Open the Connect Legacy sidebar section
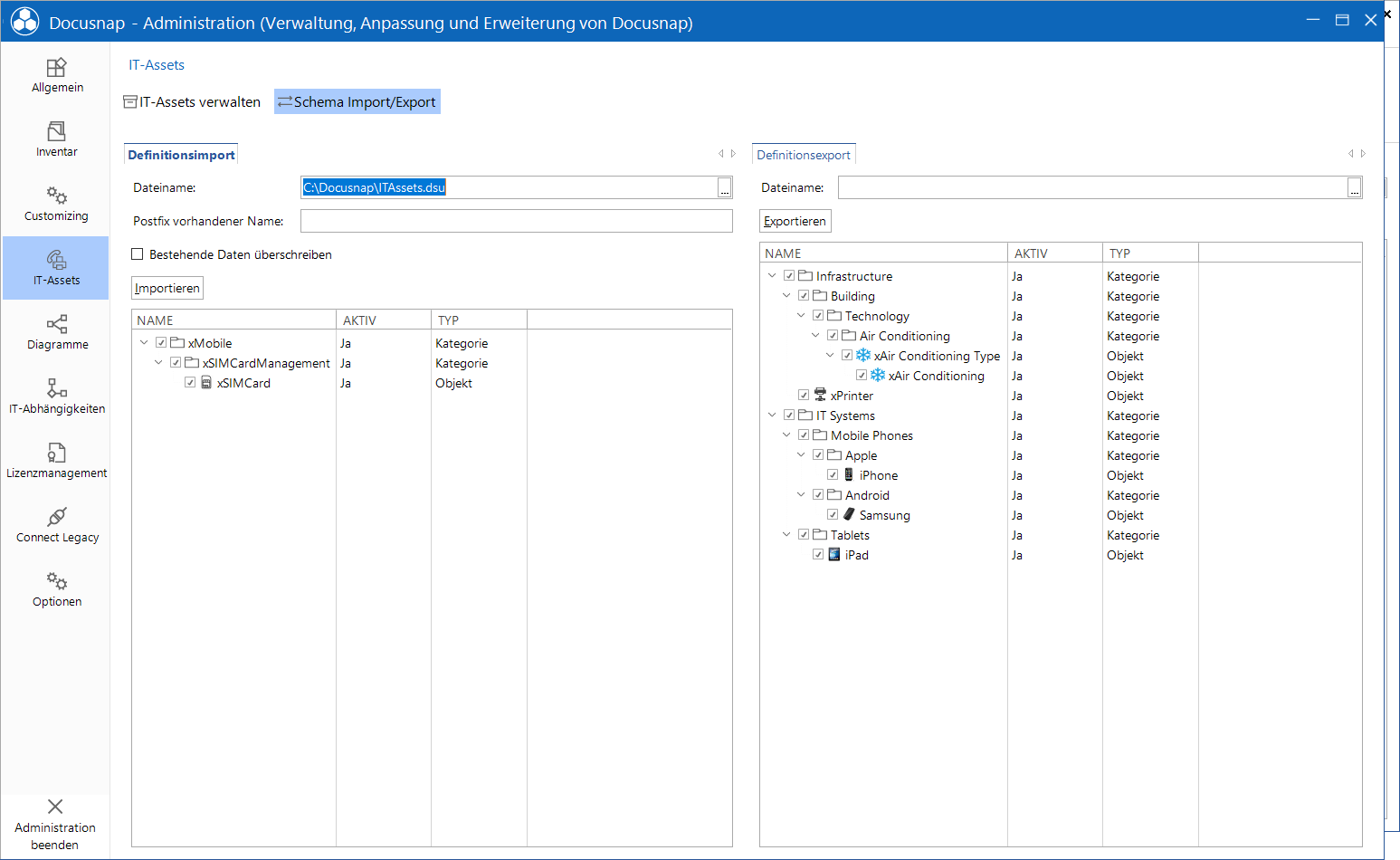1400x860 pixels. point(57,525)
